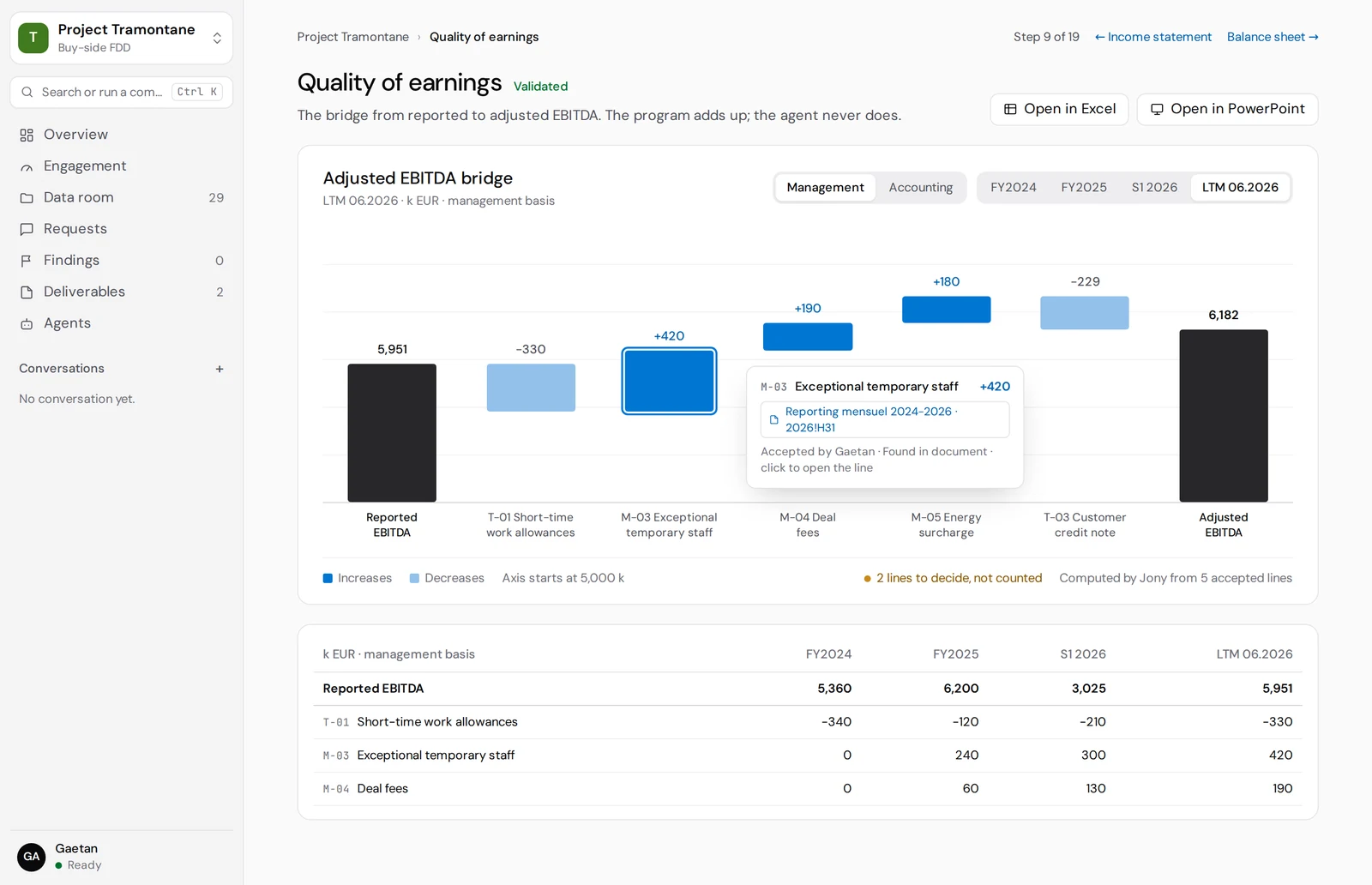Image resolution: width=1372 pixels, height=885 pixels.
Task: Click Project Tramontane breadcrumb link
Action: click(352, 37)
